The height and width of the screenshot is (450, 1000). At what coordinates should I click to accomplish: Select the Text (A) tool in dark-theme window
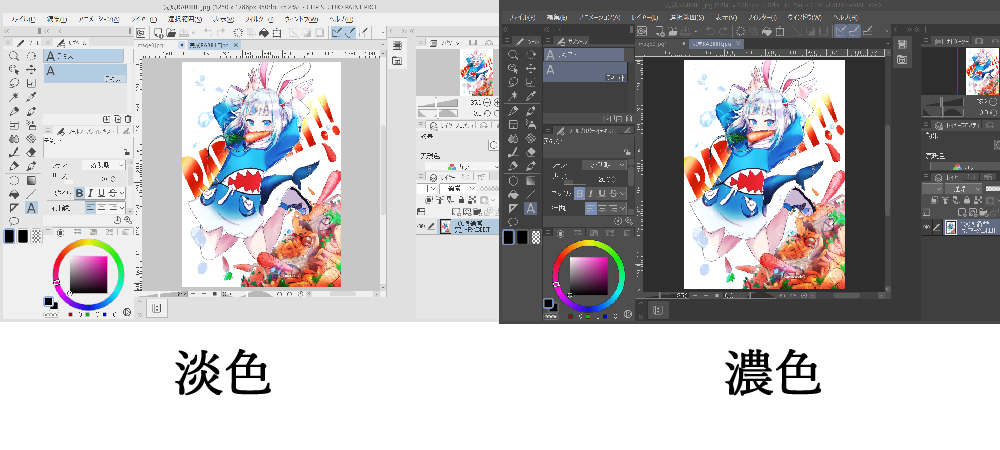click(531, 208)
